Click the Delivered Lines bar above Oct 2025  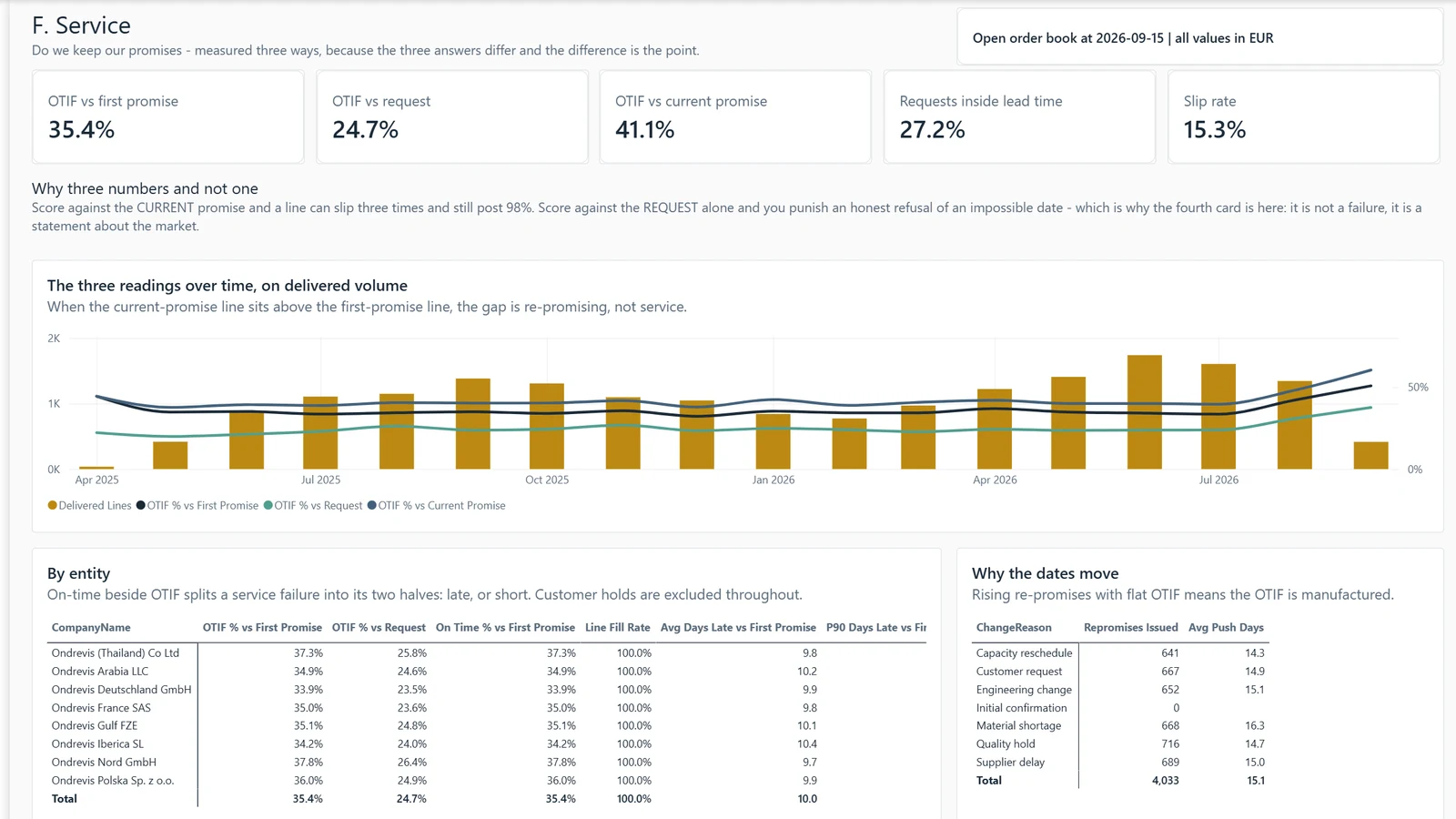(x=547, y=427)
